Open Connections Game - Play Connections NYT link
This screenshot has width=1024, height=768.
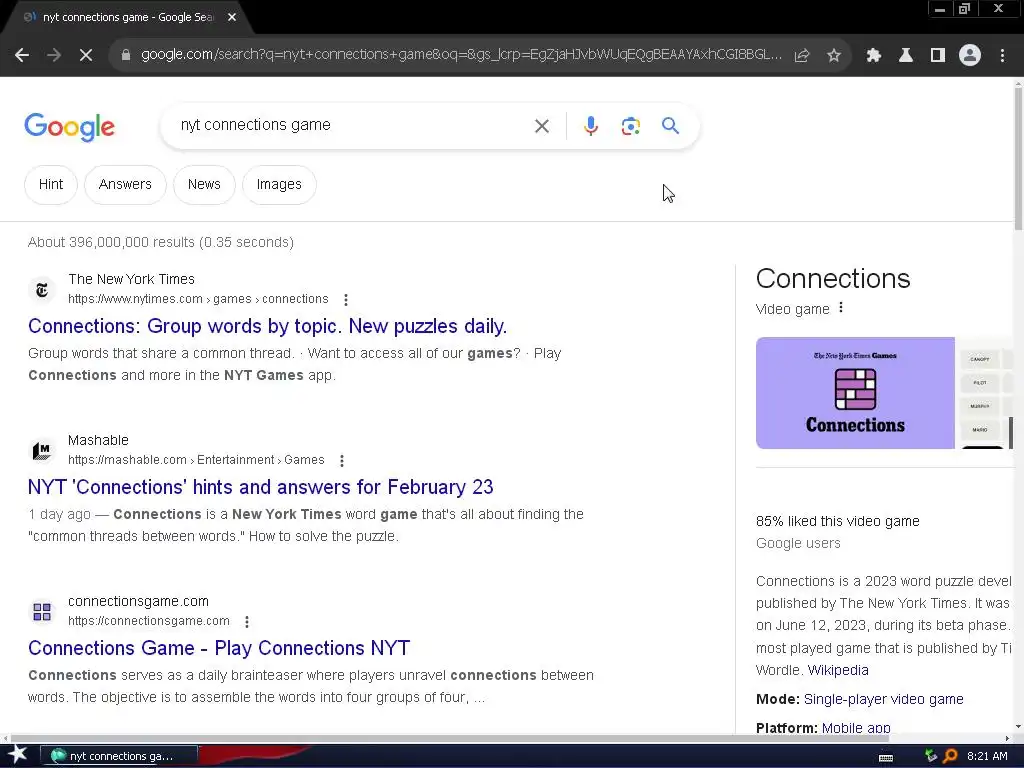[219, 648]
